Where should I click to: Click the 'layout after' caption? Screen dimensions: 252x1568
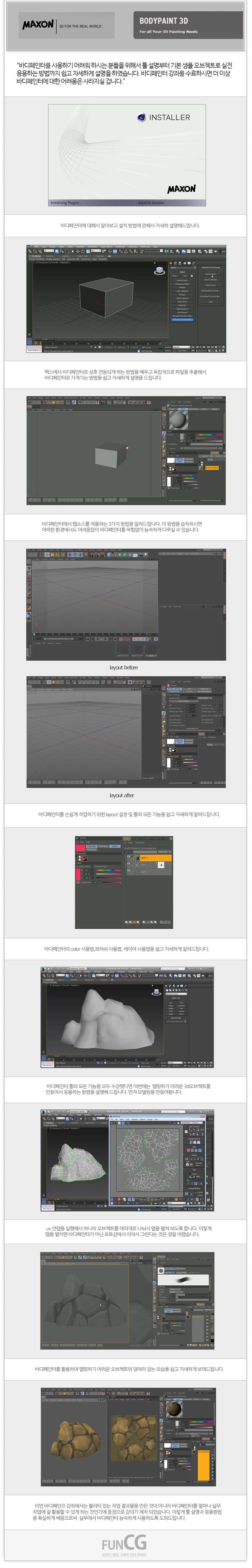tap(122, 796)
